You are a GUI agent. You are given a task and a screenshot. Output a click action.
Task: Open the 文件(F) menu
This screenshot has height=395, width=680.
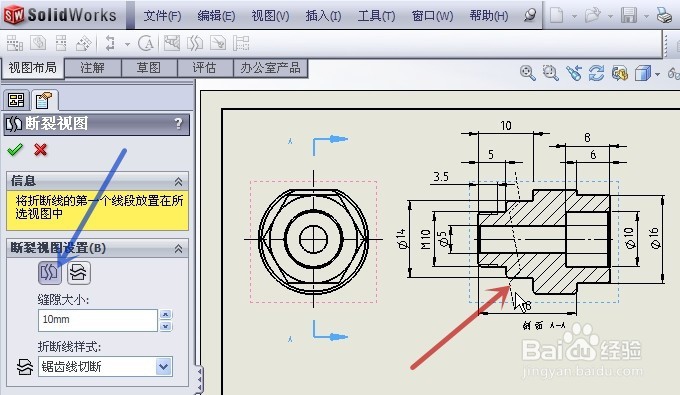click(162, 16)
